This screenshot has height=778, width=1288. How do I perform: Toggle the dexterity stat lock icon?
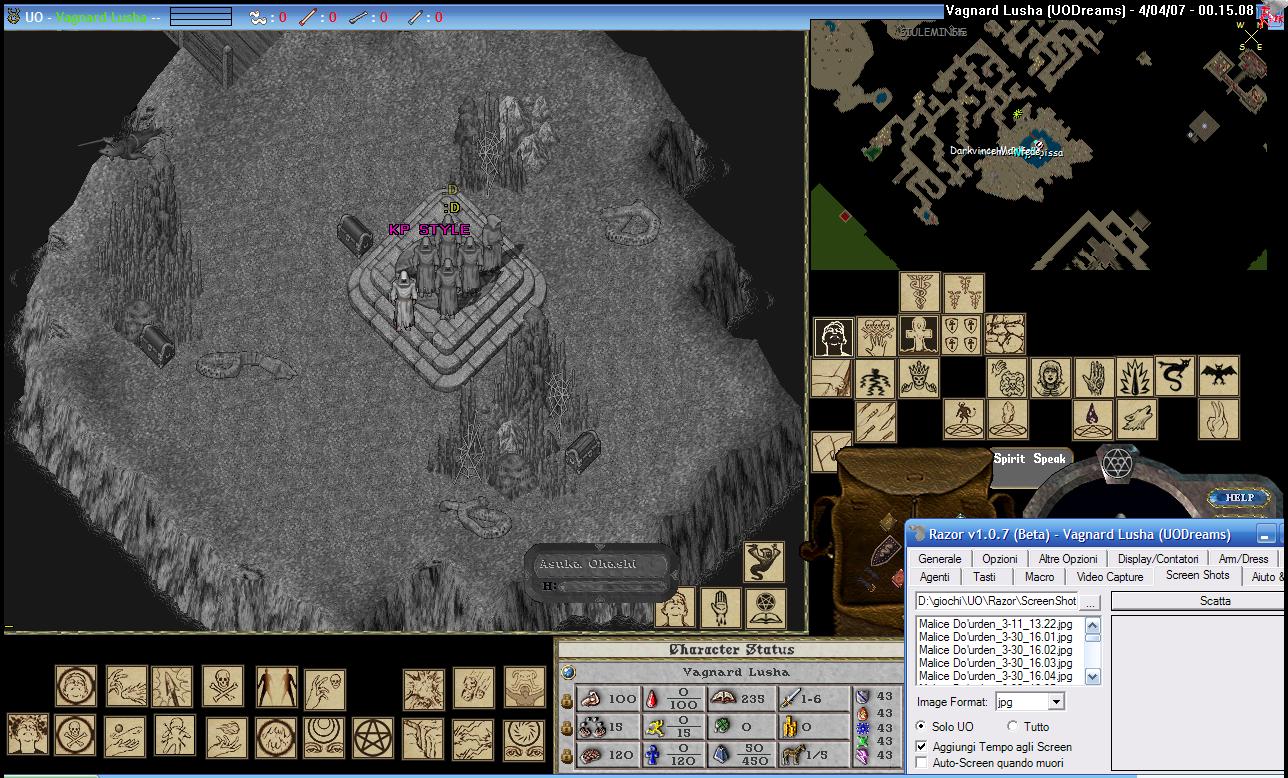567,728
